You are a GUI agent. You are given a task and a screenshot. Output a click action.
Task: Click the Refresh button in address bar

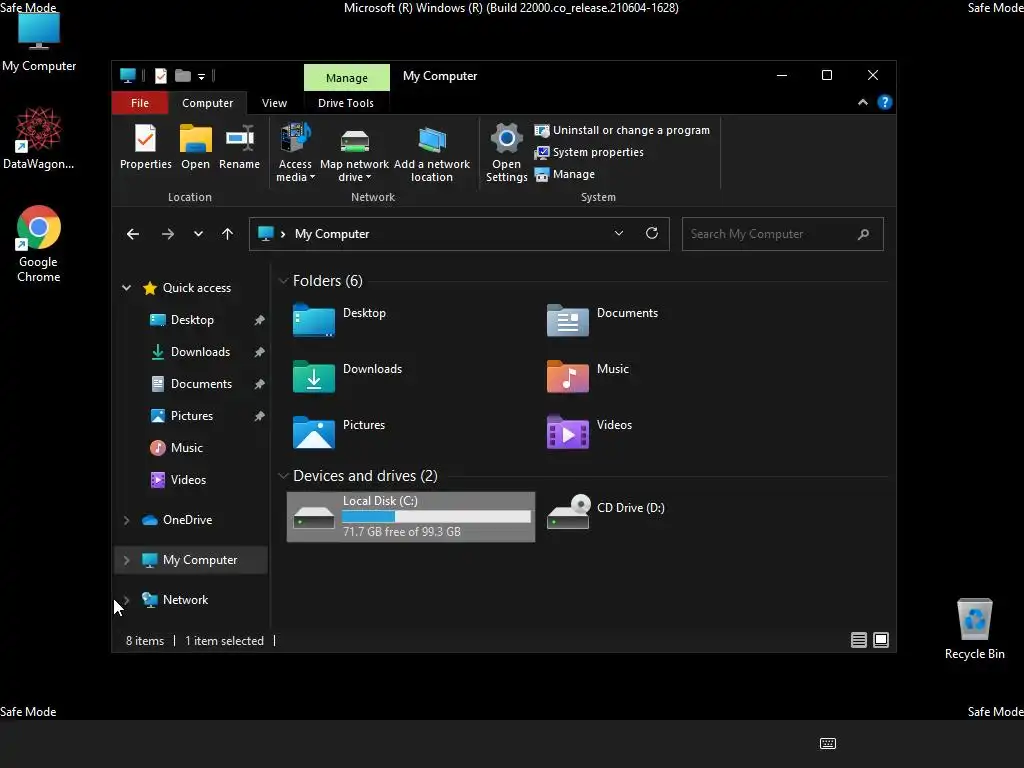click(652, 233)
